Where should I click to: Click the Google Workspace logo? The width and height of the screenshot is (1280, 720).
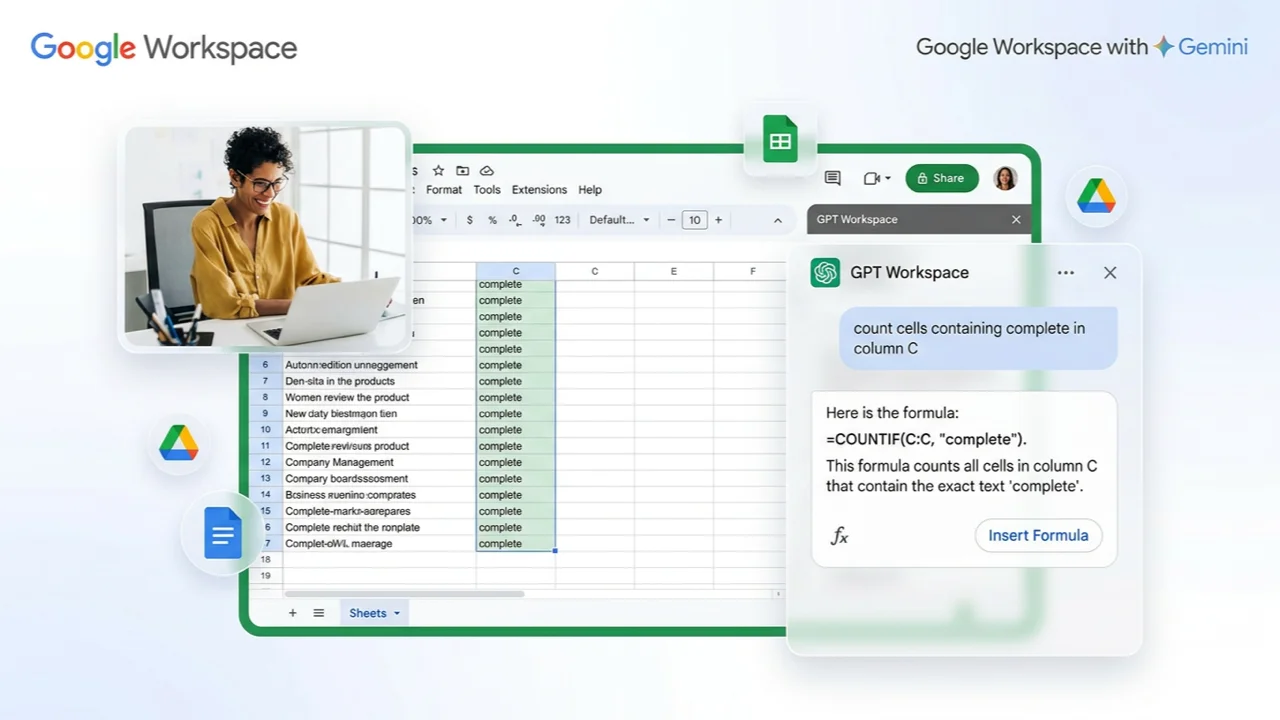(164, 48)
